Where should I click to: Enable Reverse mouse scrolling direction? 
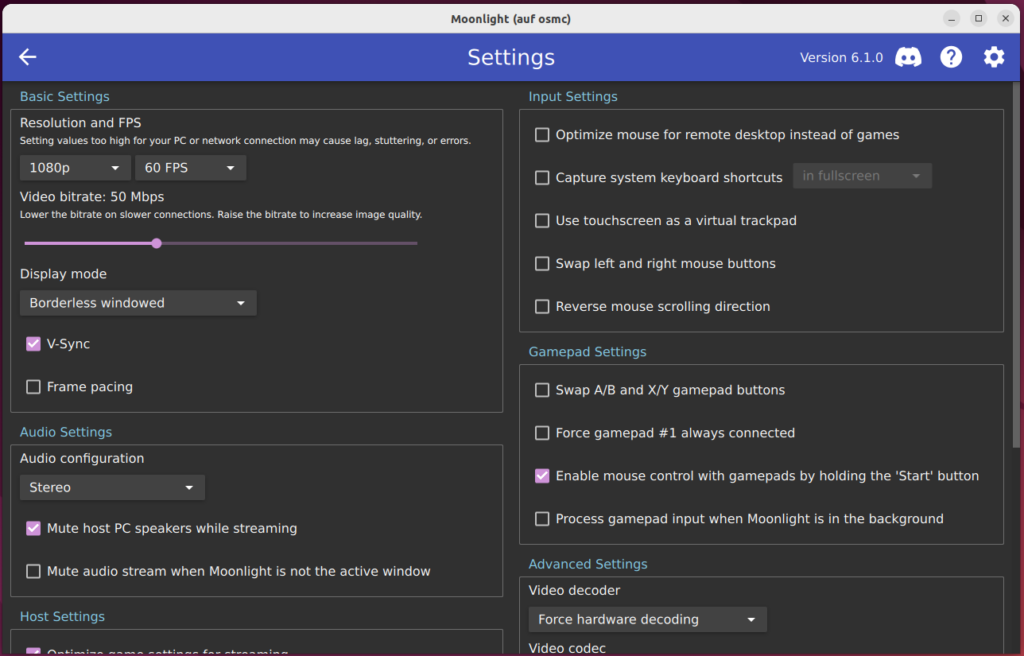coord(542,306)
